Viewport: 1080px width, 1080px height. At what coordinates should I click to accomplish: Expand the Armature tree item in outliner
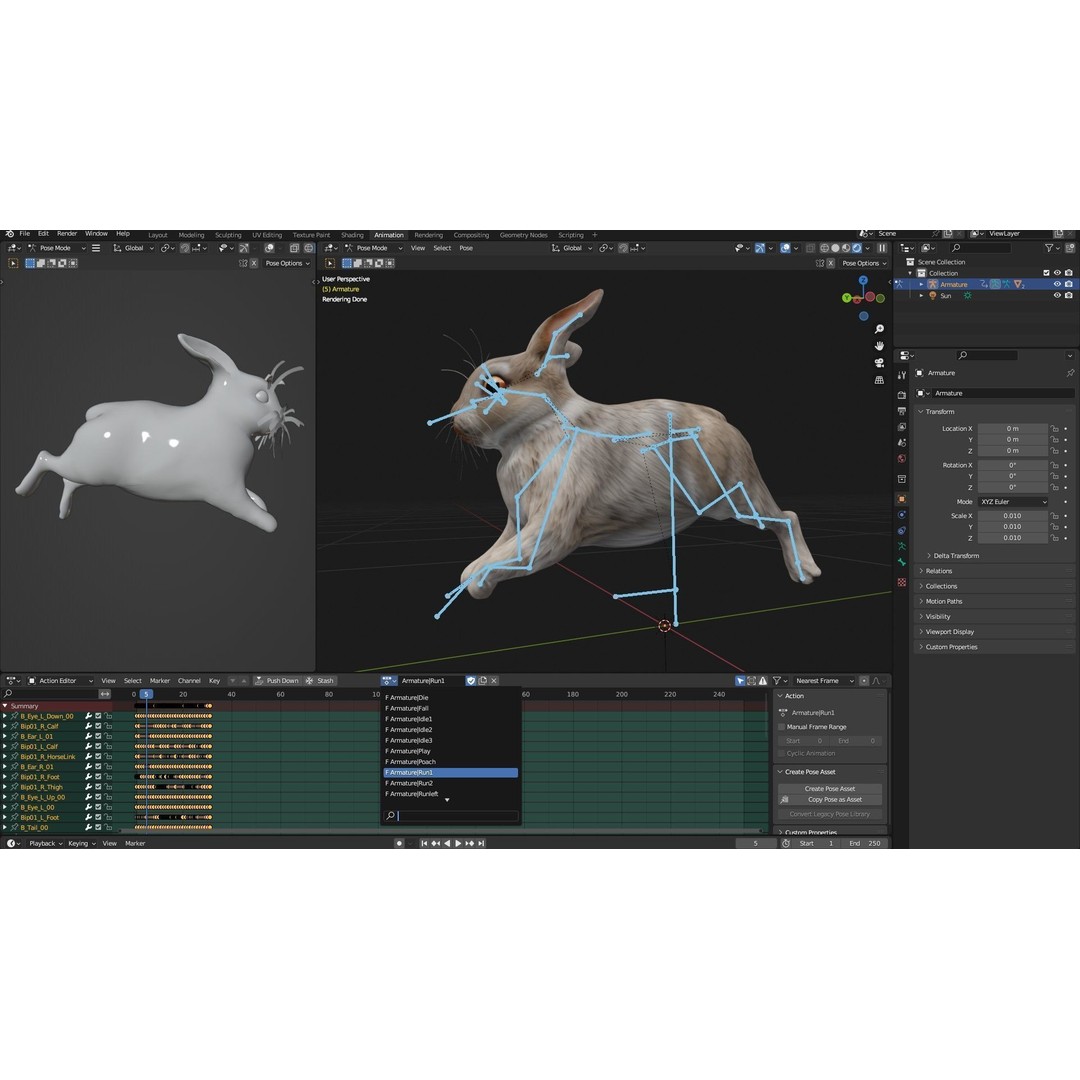(x=922, y=284)
